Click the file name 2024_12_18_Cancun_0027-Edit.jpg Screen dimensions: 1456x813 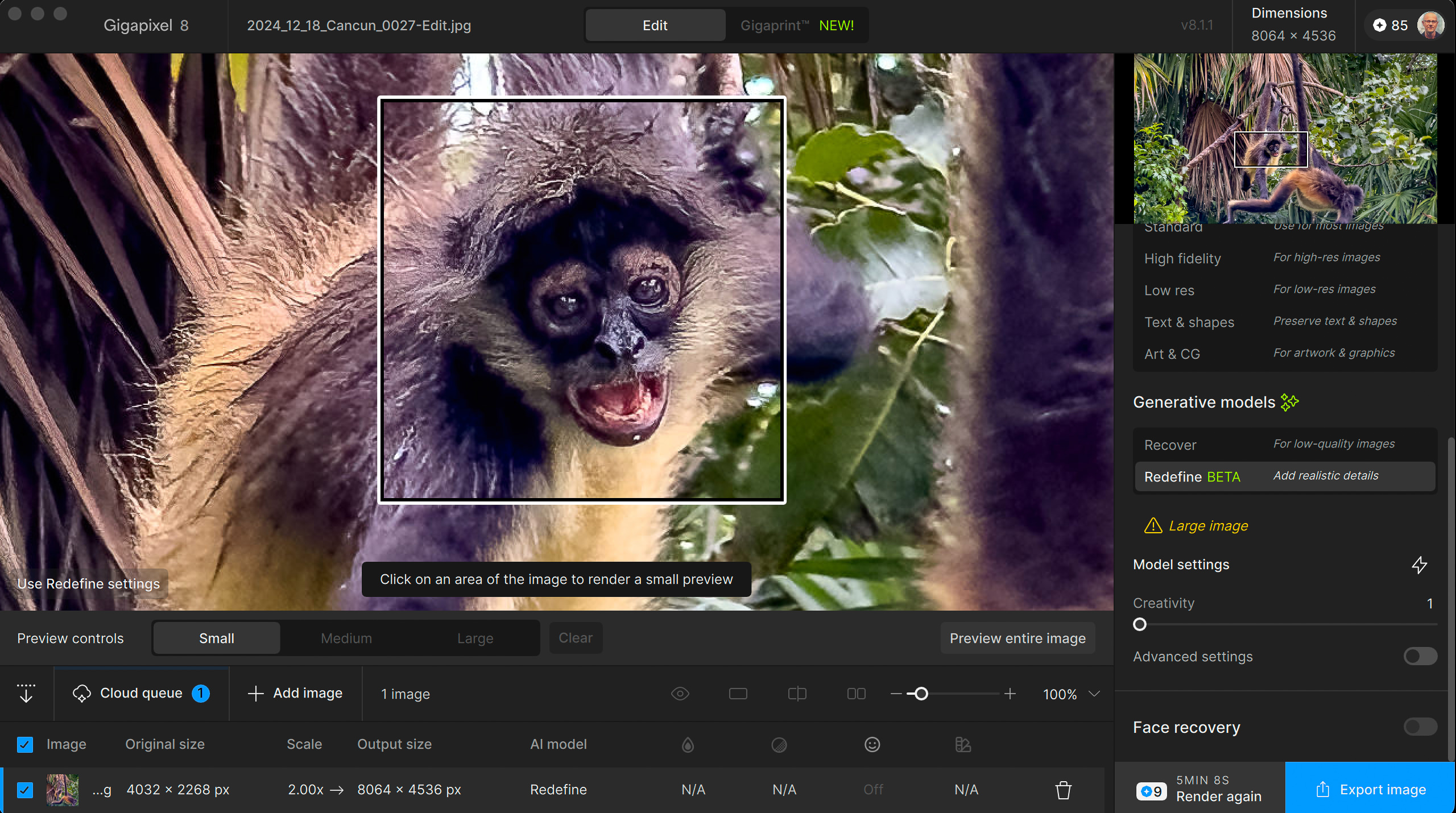click(x=359, y=25)
